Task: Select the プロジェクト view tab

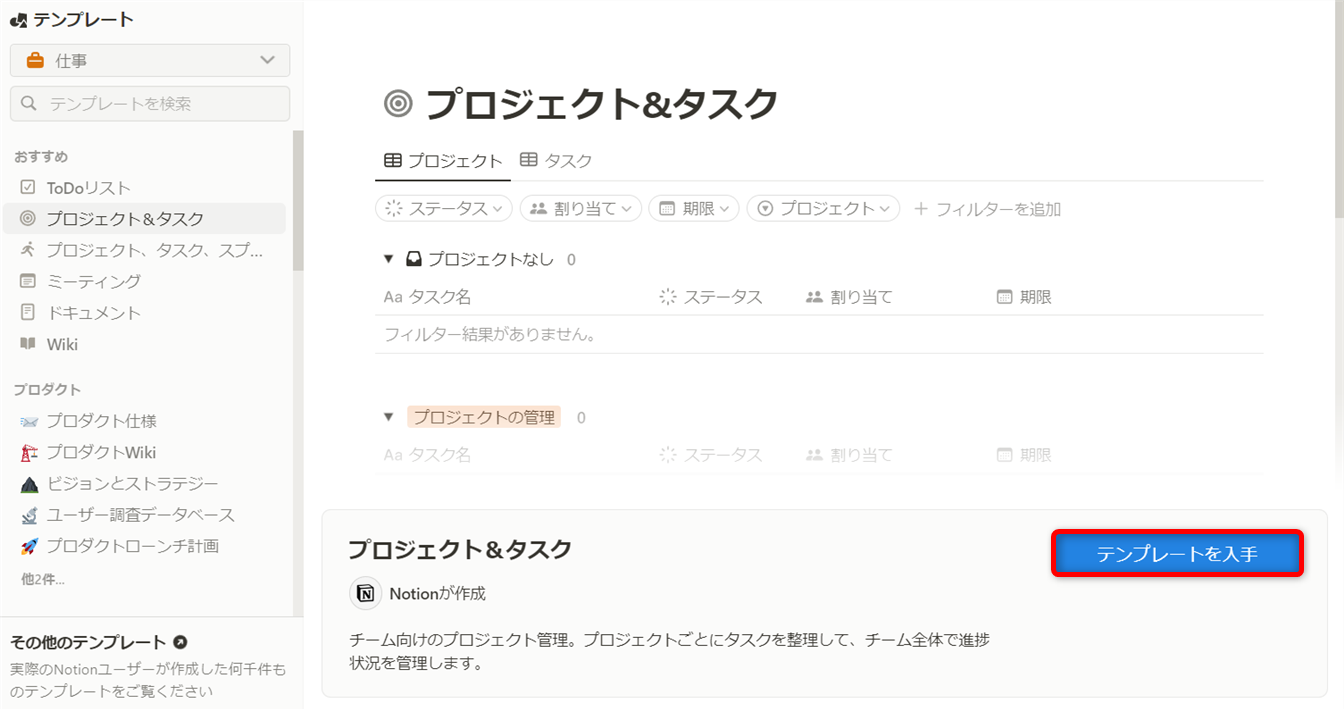Action: (443, 160)
